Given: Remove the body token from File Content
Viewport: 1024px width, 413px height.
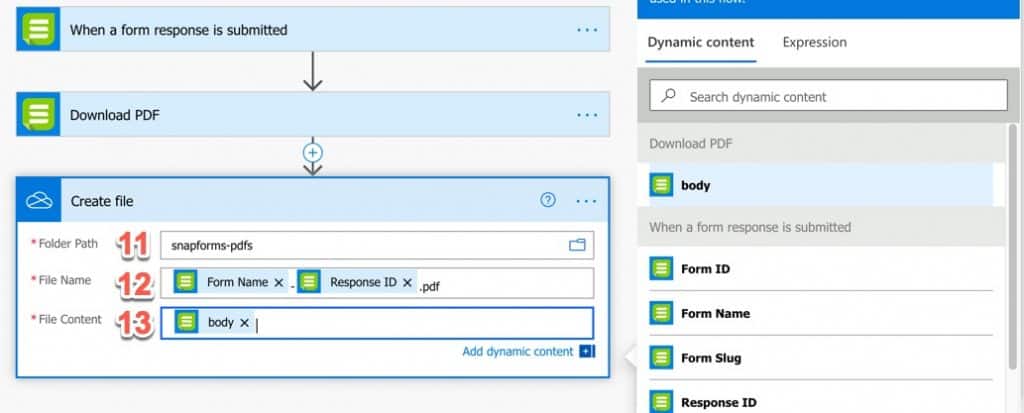Looking at the screenshot, I should 244,323.
